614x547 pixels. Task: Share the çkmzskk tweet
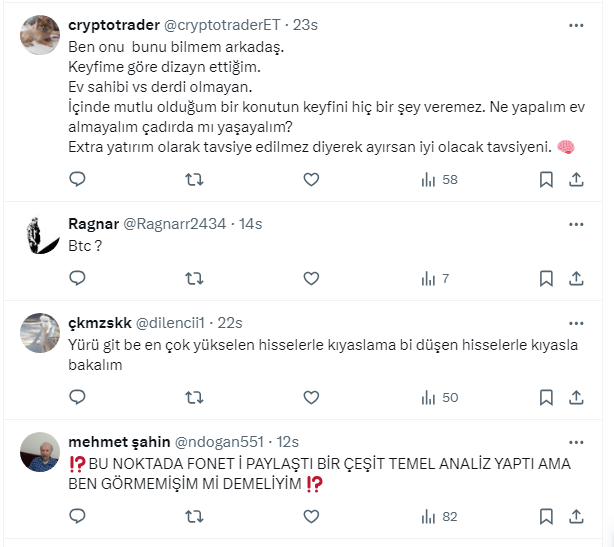click(576, 397)
